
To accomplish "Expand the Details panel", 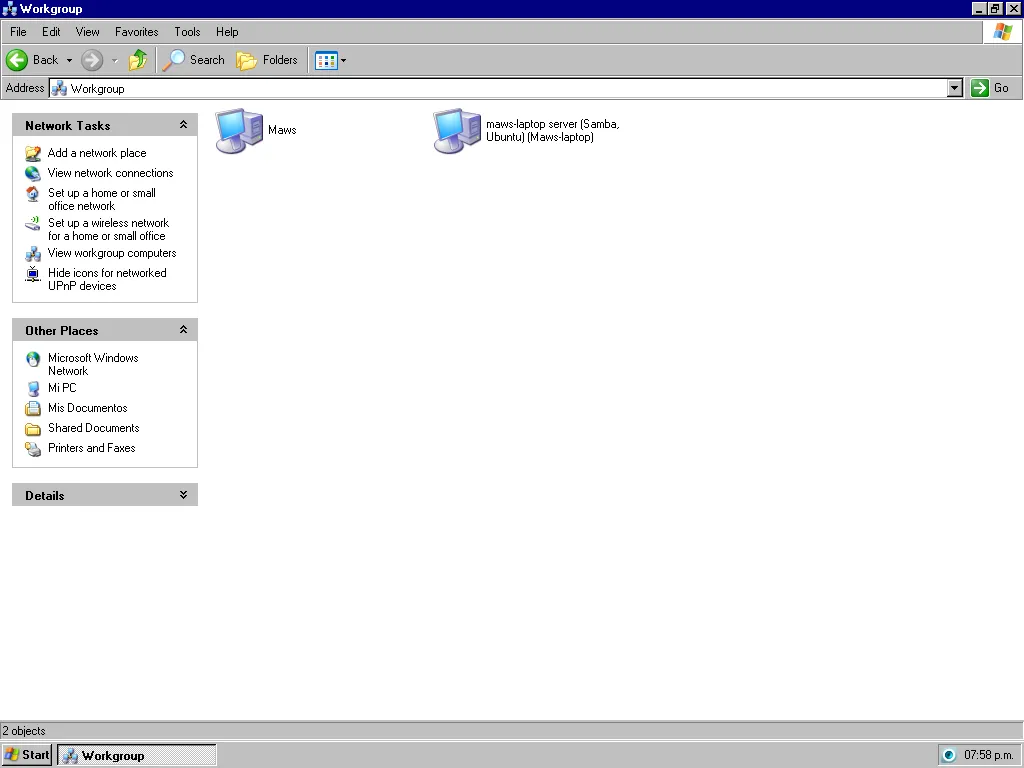I will tap(184, 495).
